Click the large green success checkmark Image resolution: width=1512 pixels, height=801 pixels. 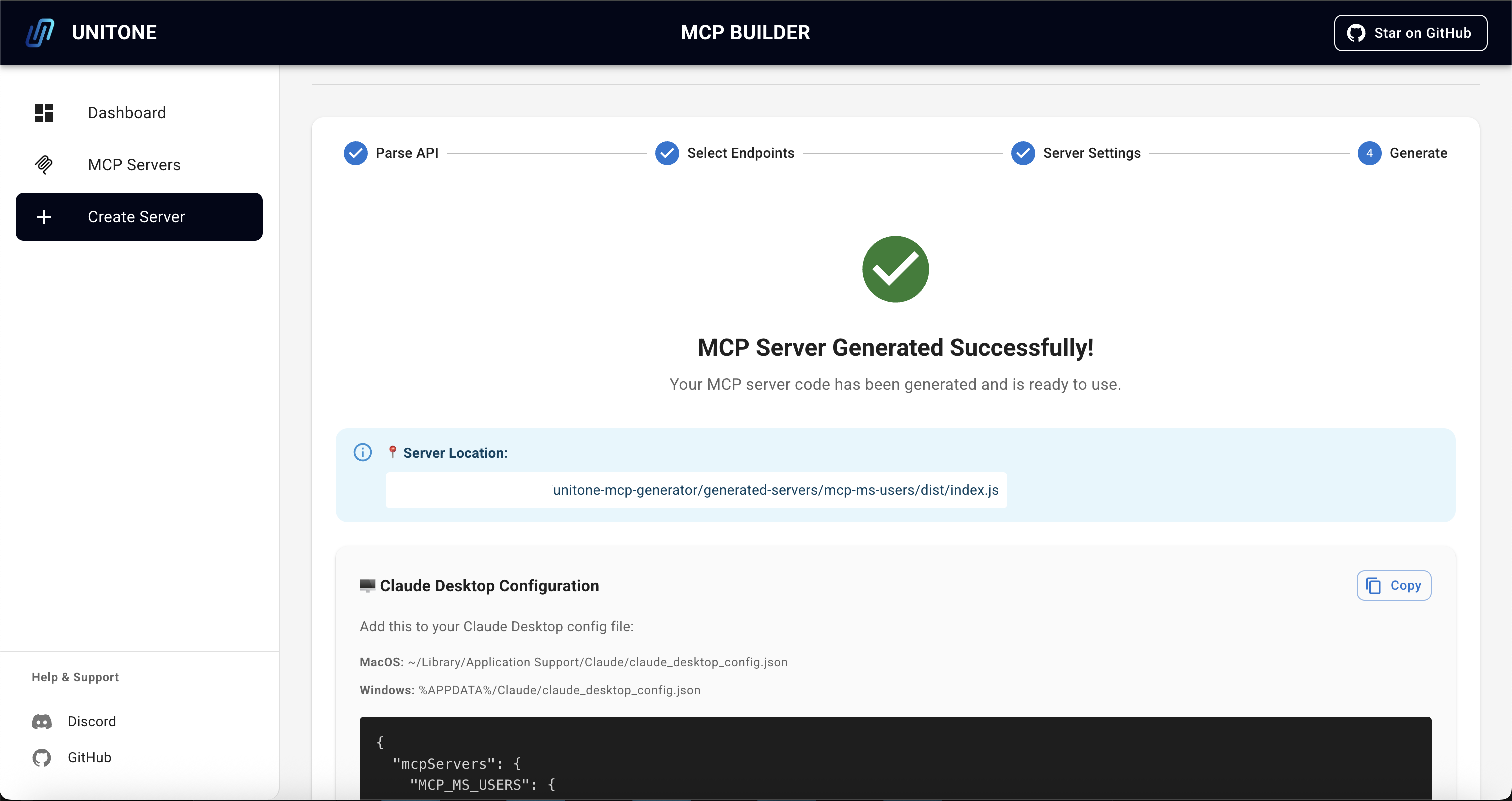click(x=895, y=269)
